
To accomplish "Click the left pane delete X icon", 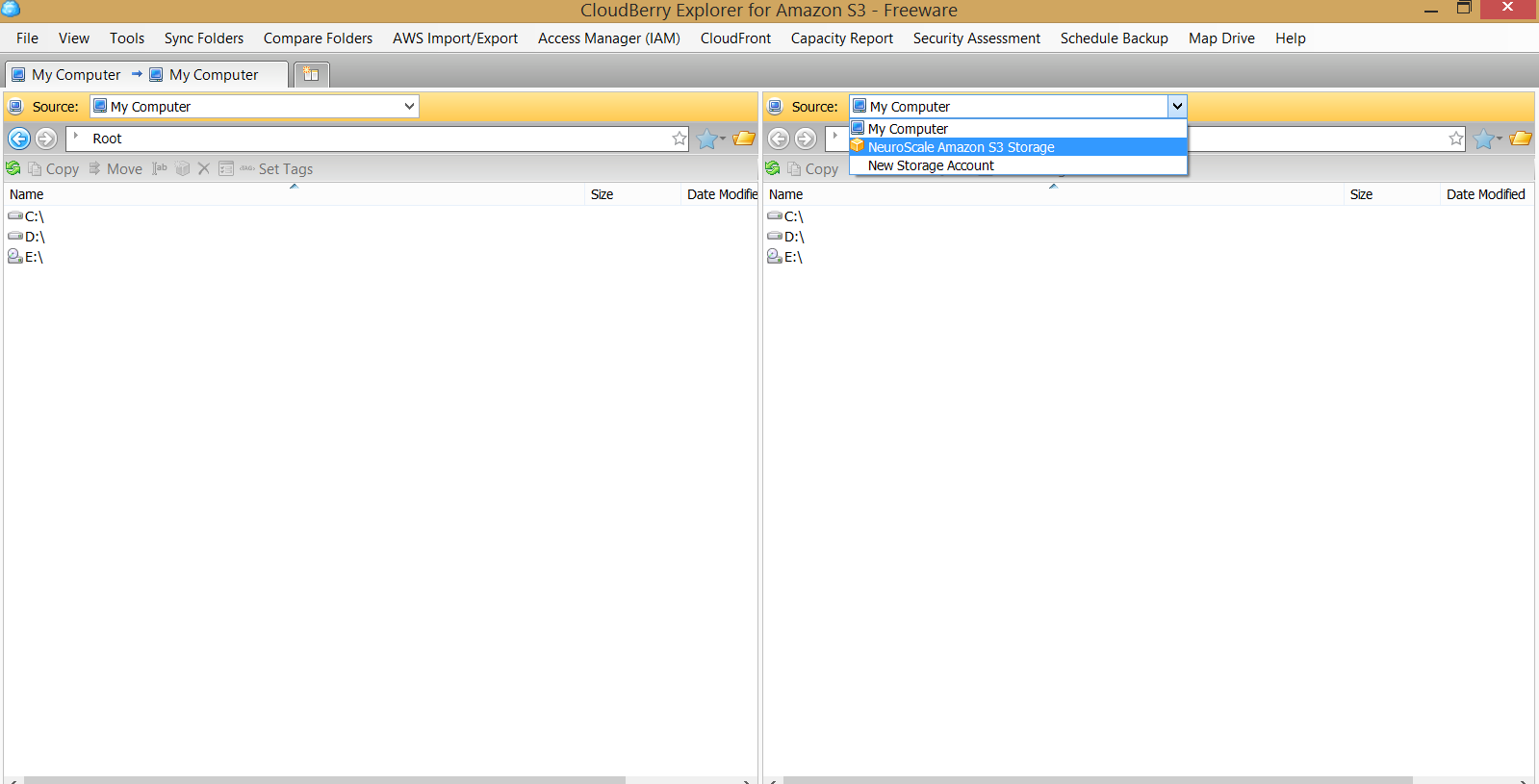I will coord(204,168).
